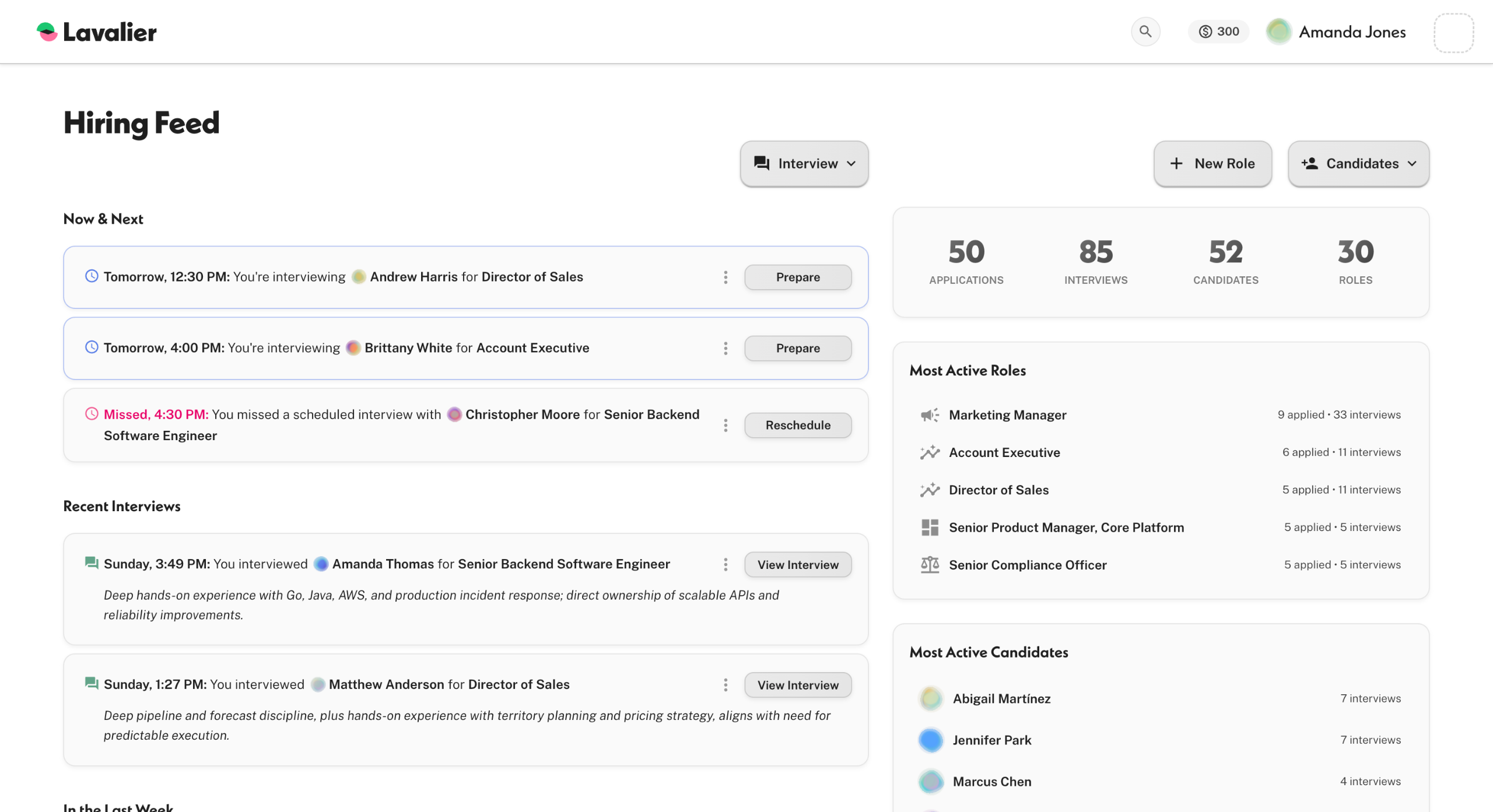Reschedule the missed Christopher Moore interview
This screenshot has width=1493, height=812.
[797, 426]
